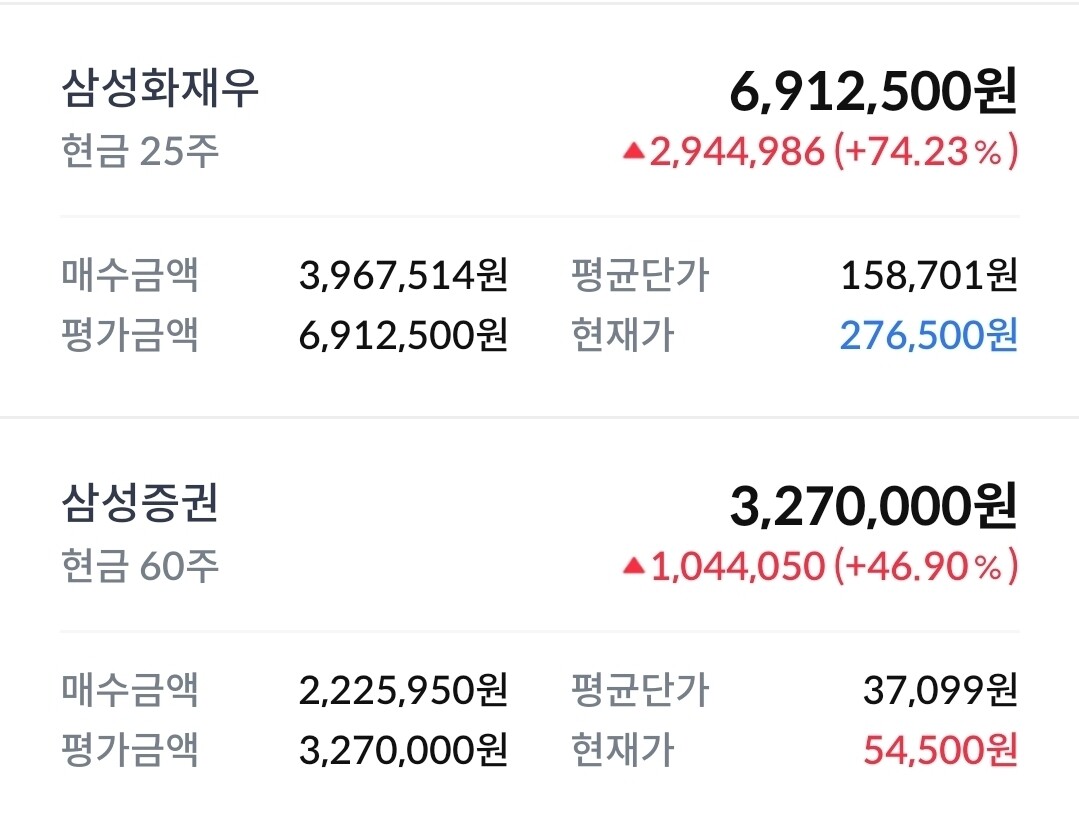Click the 37,099원 average unit price

(940, 688)
